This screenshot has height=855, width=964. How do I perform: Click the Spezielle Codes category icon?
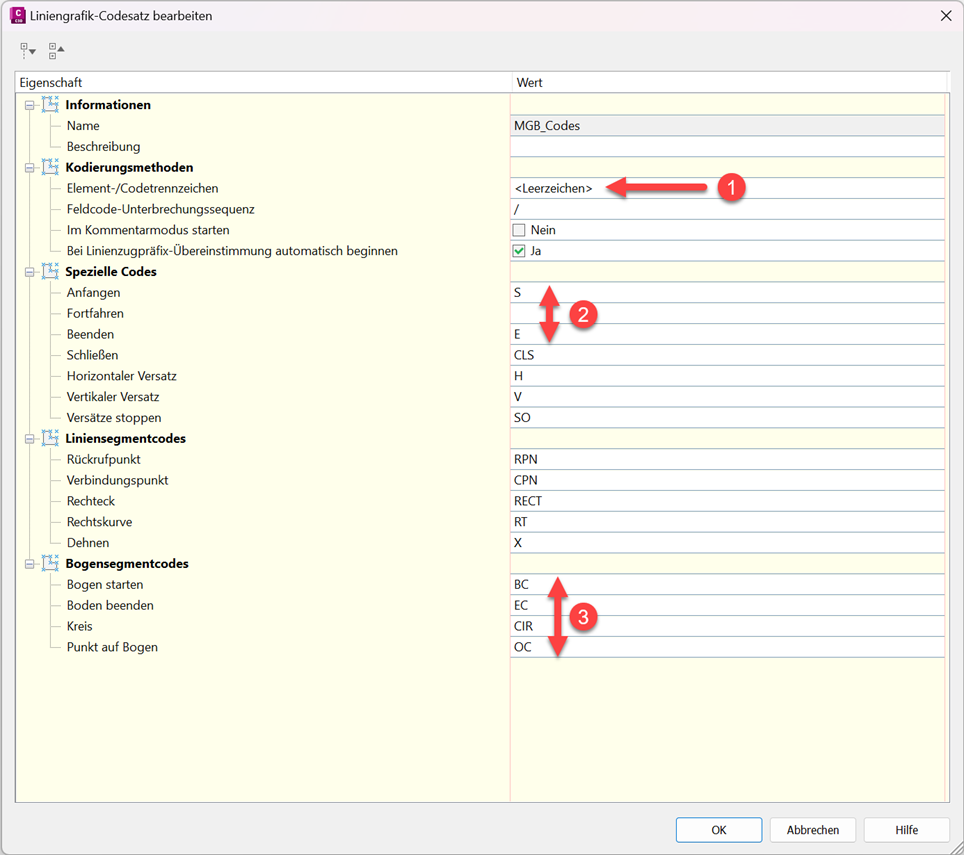click(50, 271)
